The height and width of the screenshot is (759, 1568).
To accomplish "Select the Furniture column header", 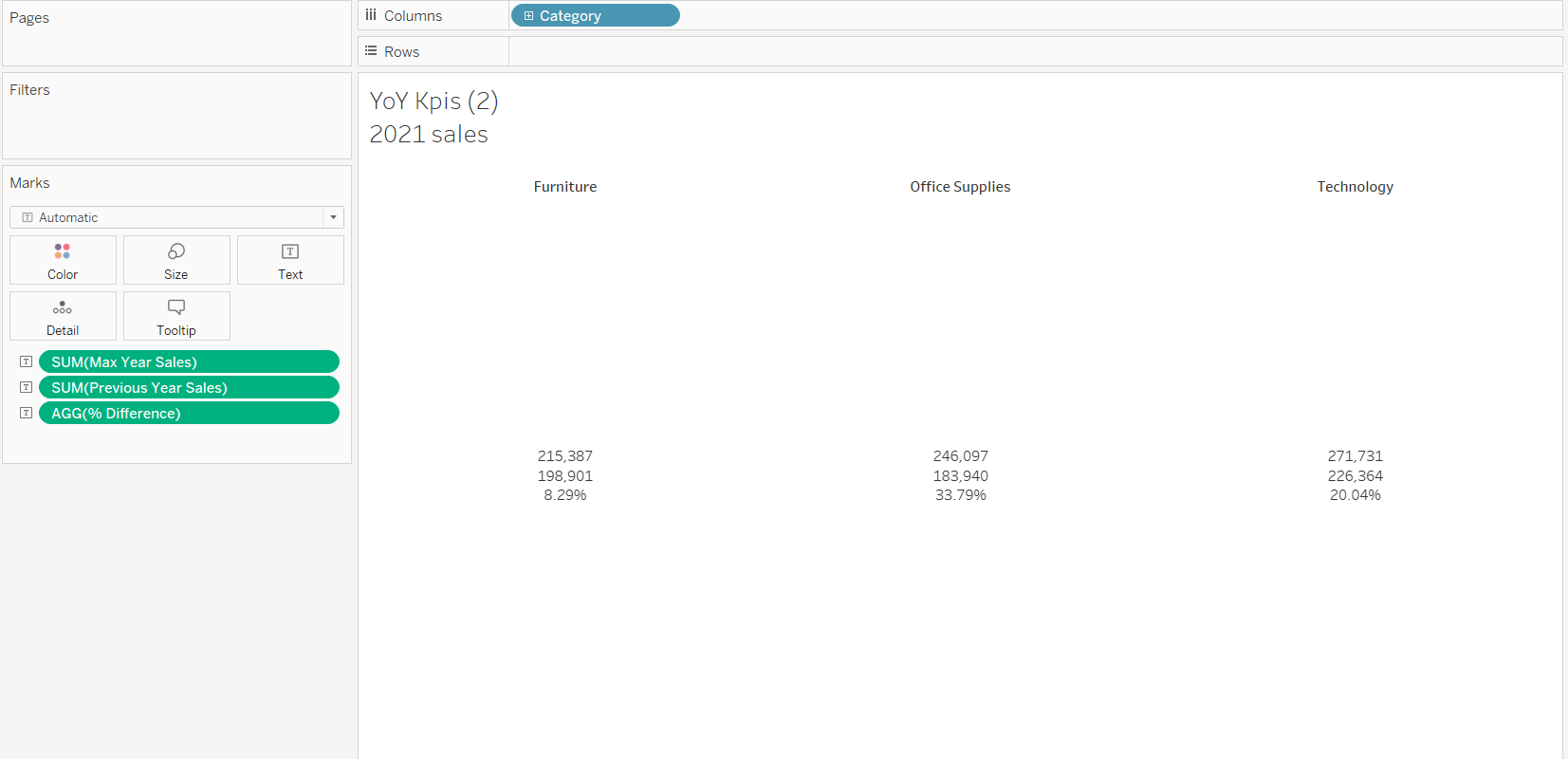I will tap(565, 187).
